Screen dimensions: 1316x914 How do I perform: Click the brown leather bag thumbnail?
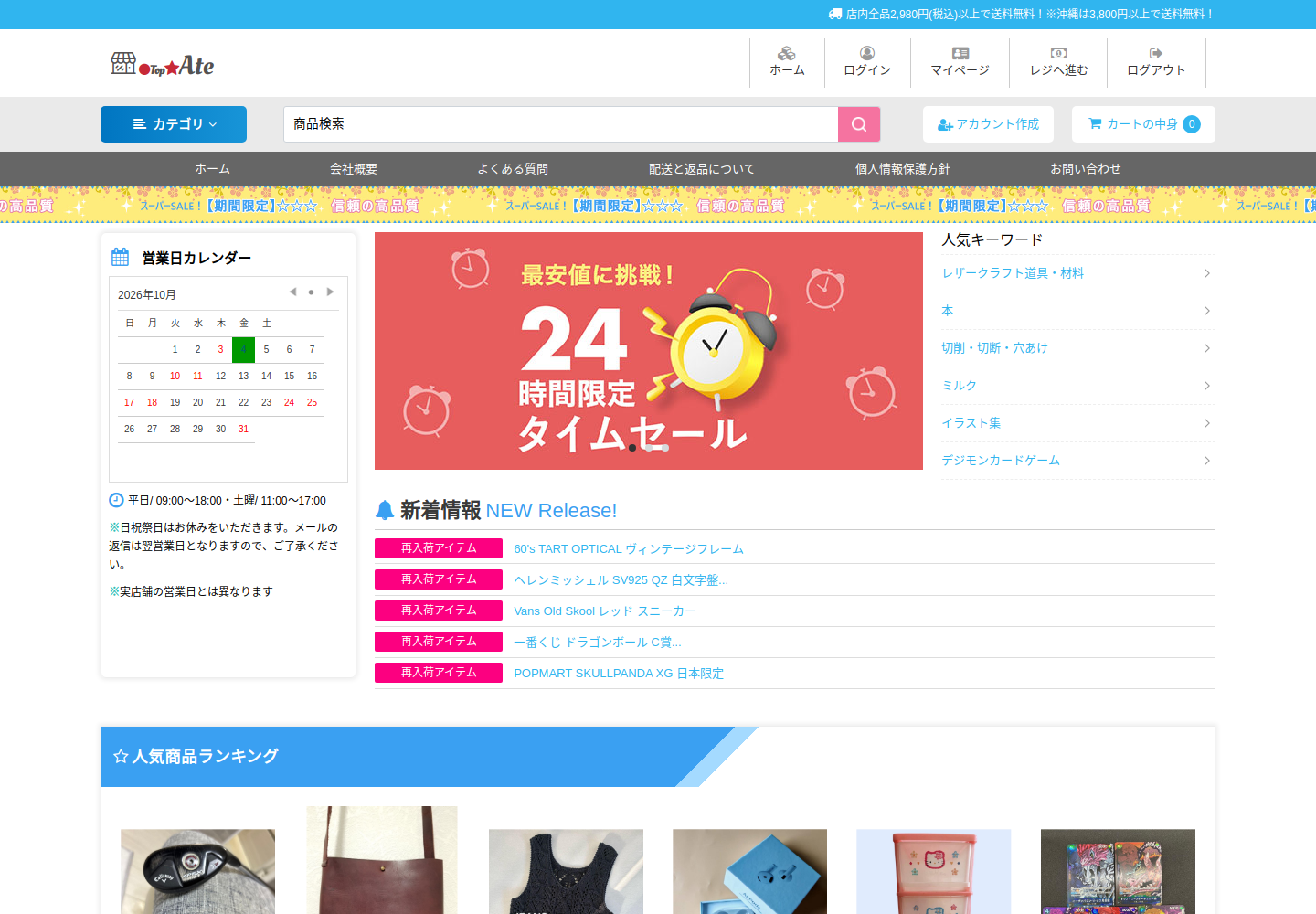382,860
